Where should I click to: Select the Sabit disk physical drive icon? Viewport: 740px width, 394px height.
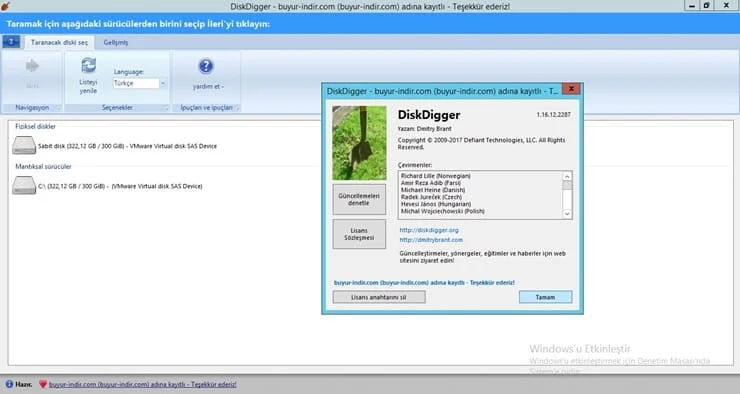24,145
